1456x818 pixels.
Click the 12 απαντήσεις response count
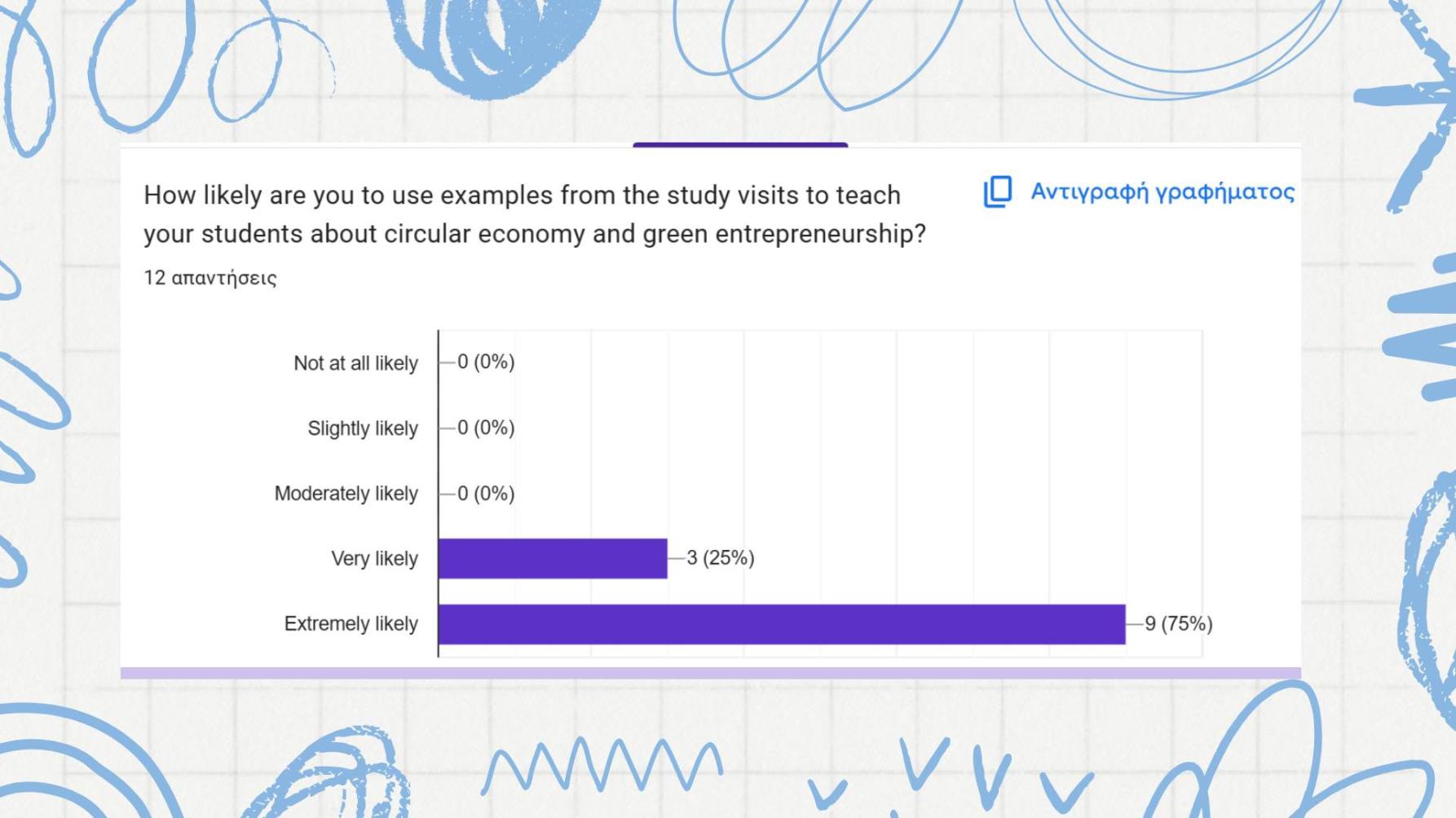pos(210,278)
